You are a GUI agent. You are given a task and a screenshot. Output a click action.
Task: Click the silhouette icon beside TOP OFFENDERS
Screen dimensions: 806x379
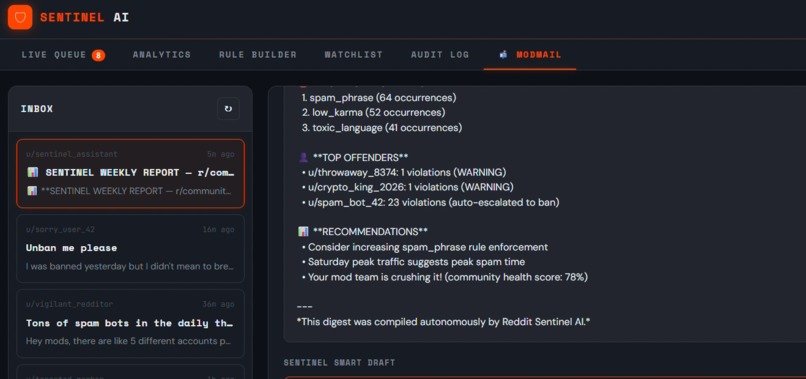(303, 157)
